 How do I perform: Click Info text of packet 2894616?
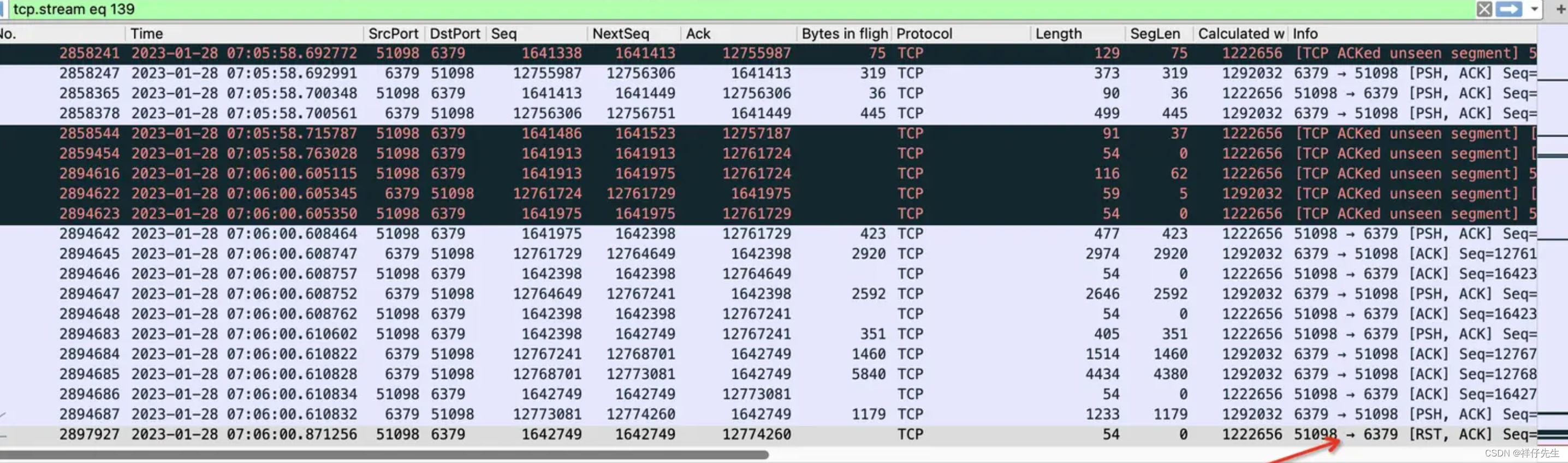(1415, 174)
